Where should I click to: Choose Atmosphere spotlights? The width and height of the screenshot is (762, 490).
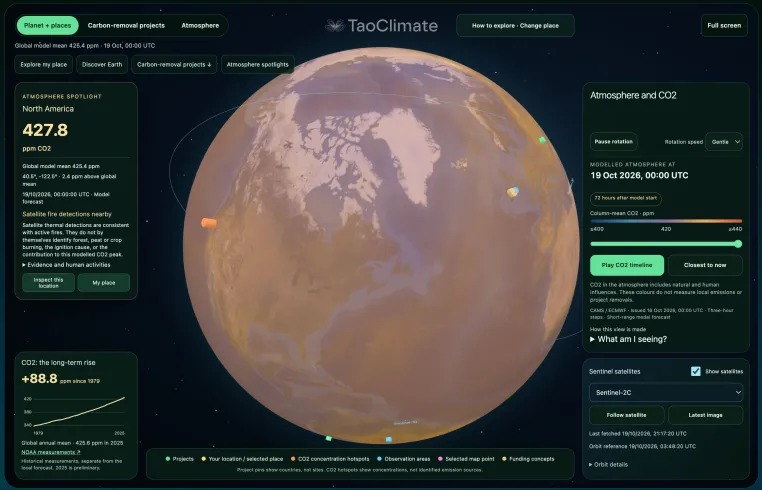(258, 64)
